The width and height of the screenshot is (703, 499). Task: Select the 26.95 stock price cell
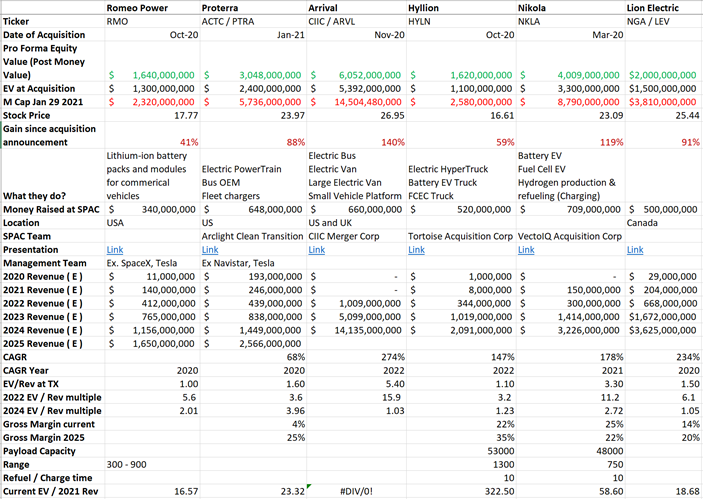click(x=356, y=116)
